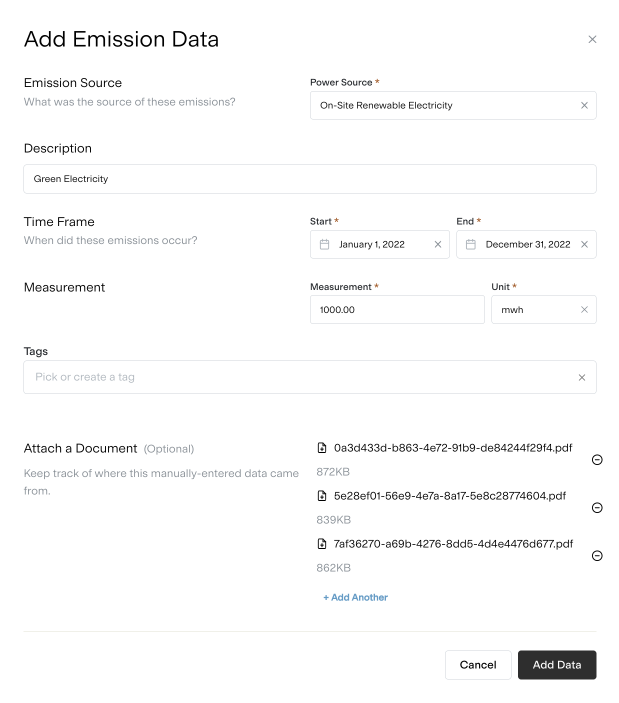619x703 pixels.
Task: Clear the Power Source selection
Action: (x=584, y=105)
